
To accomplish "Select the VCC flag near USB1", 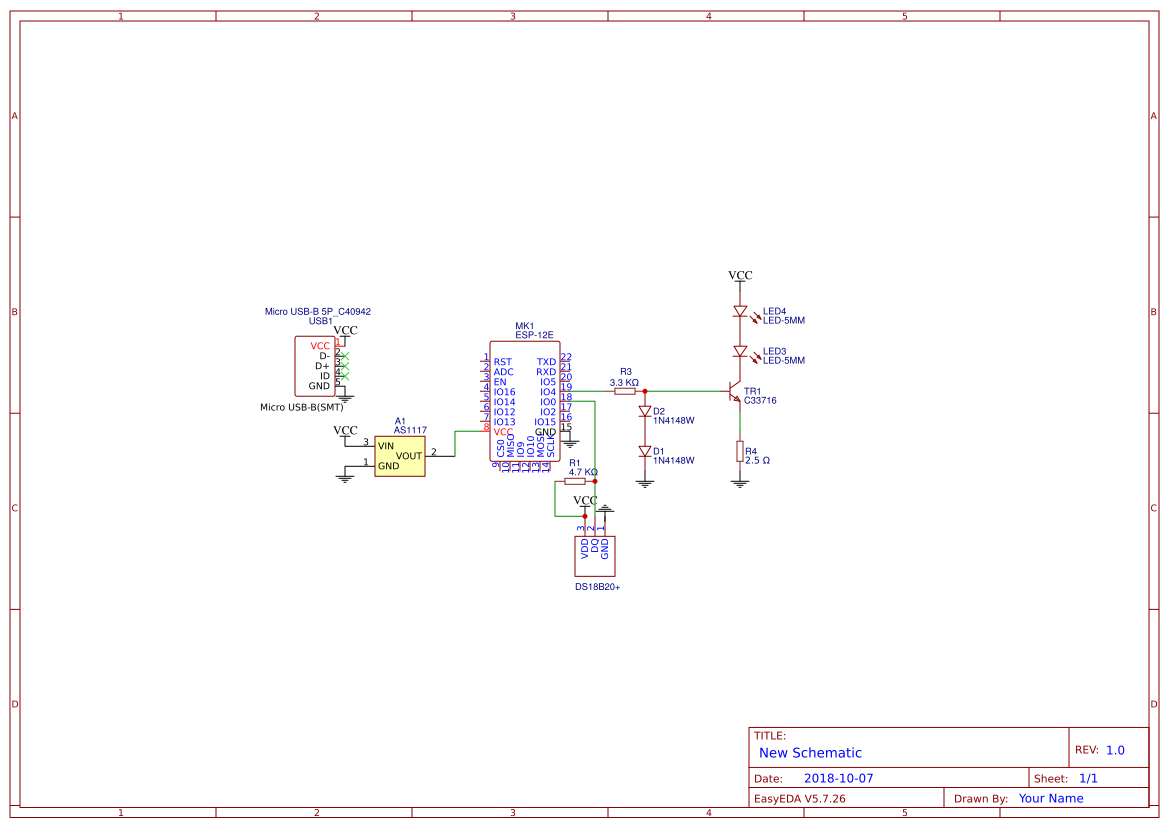I will point(343,329).
